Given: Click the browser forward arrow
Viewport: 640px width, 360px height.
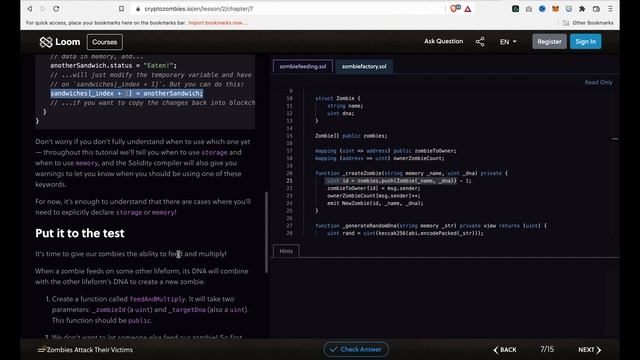Looking at the screenshot, I should click(42, 9).
